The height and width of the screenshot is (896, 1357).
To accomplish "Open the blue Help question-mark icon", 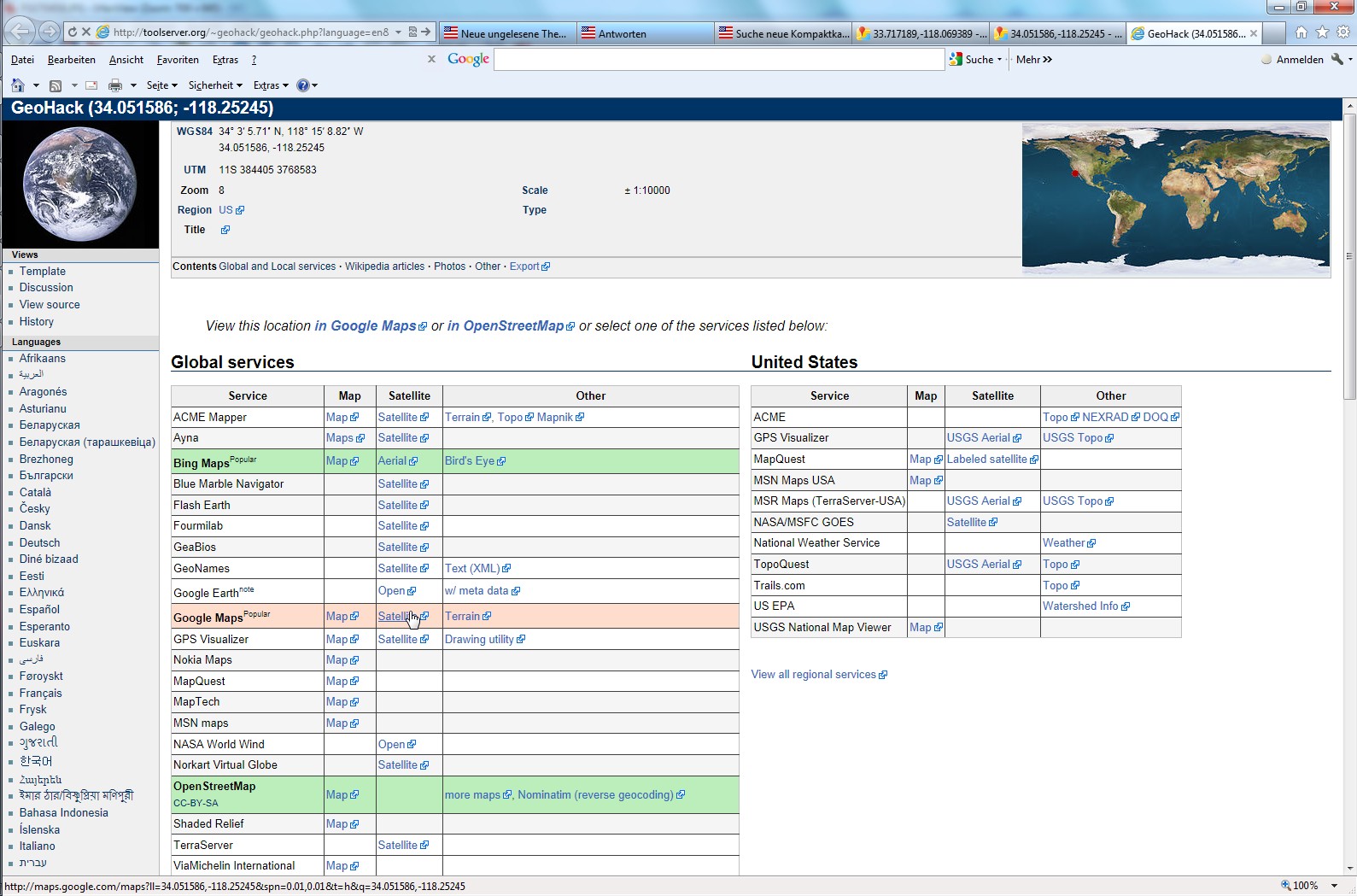I will pos(302,85).
